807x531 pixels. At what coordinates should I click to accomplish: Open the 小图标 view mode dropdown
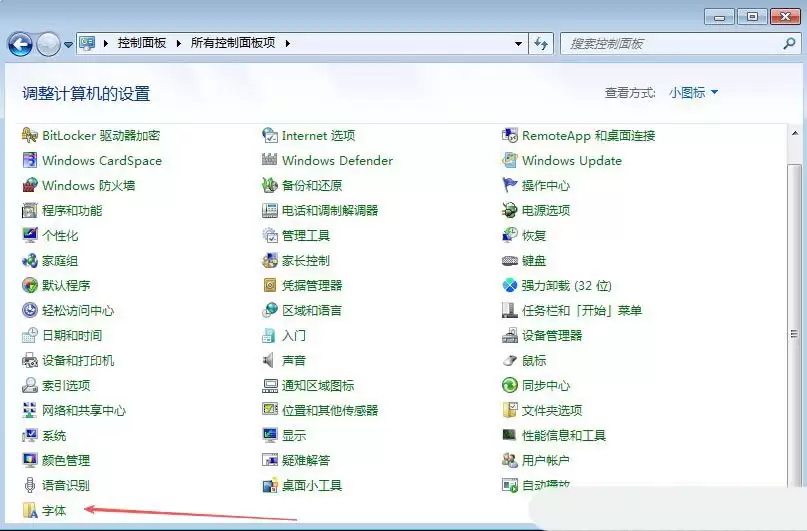pos(693,93)
